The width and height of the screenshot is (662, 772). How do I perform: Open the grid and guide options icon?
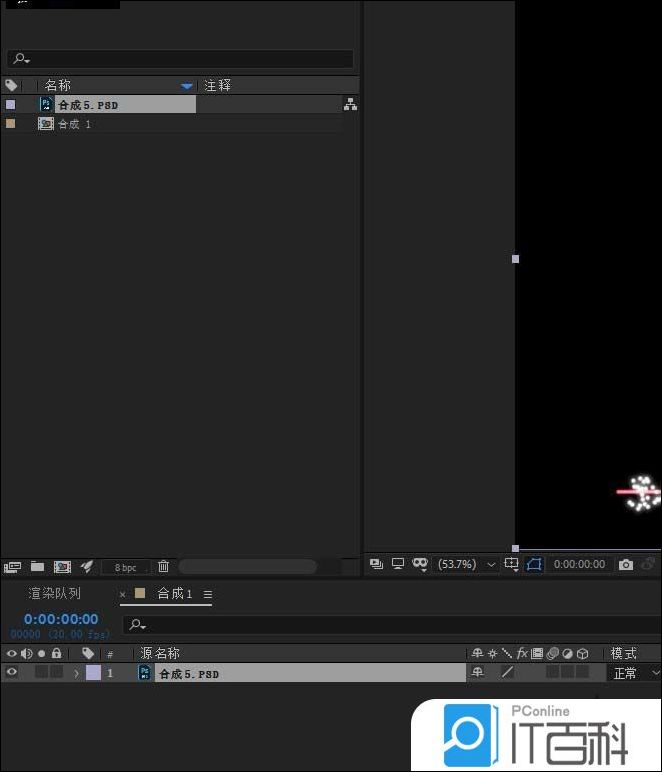[511, 564]
